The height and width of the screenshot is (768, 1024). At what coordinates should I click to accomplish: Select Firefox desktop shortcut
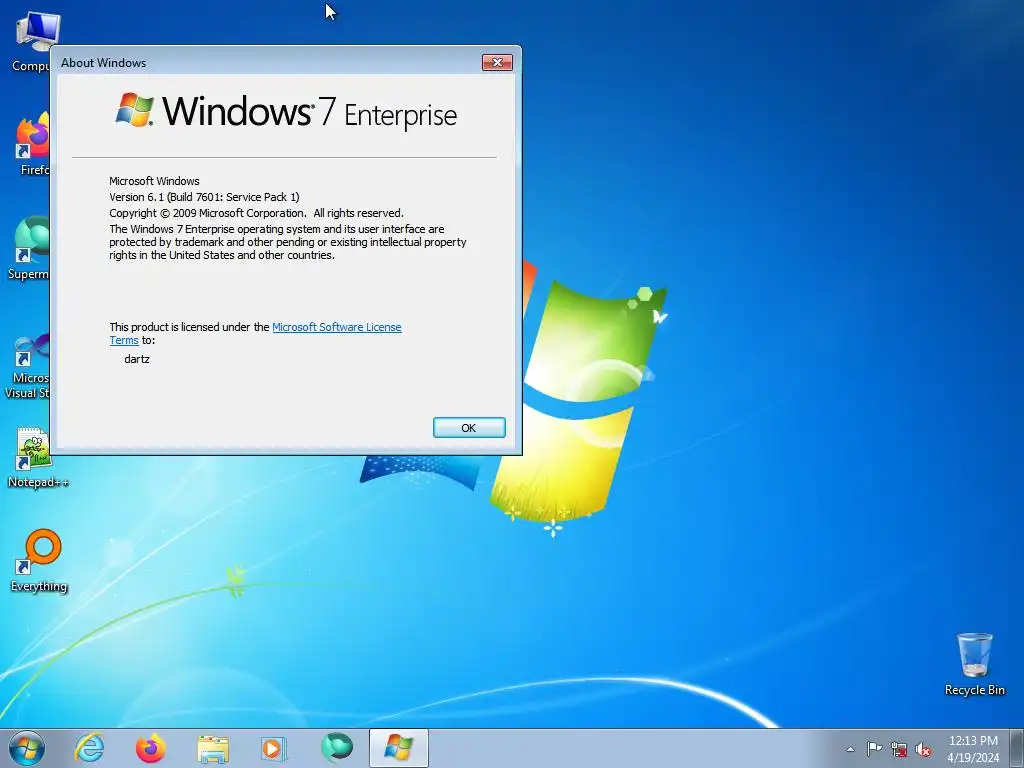pos(31,144)
